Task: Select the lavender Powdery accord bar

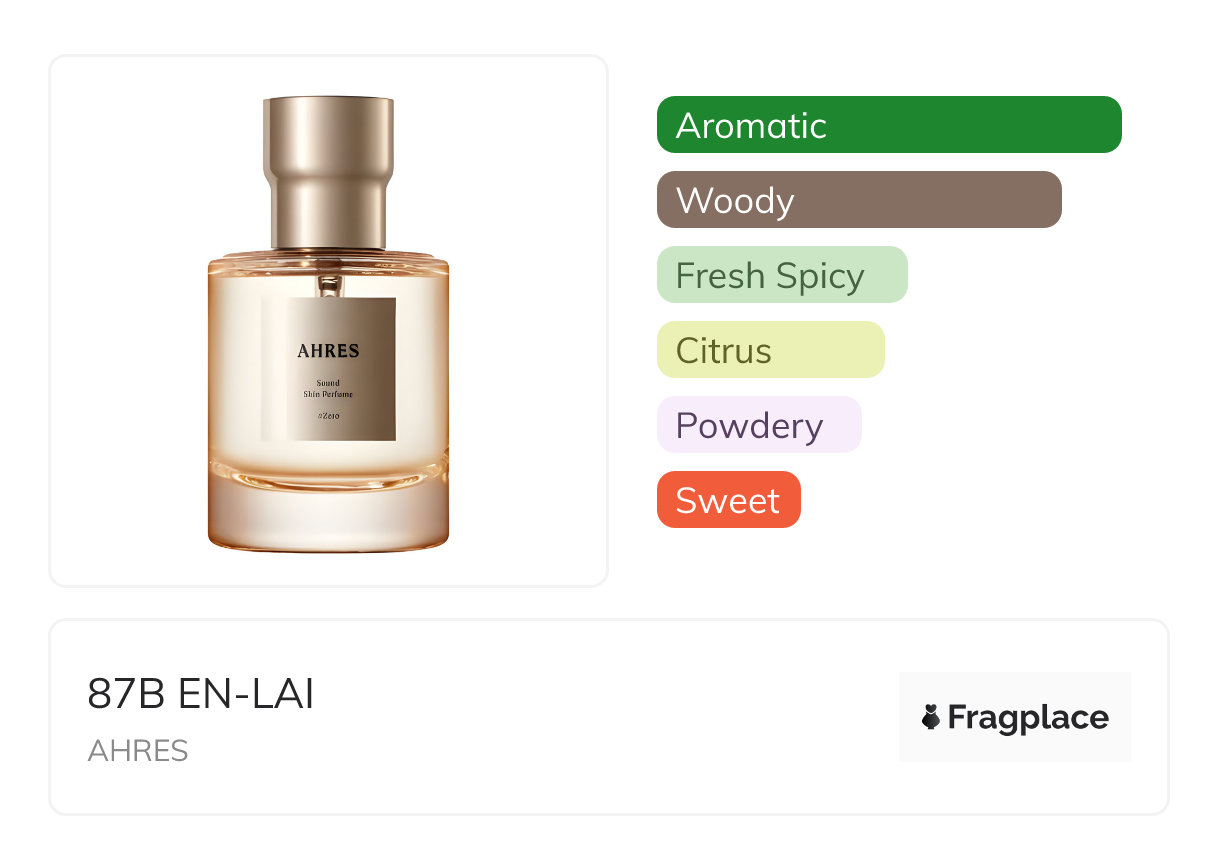Action: coord(759,425)
